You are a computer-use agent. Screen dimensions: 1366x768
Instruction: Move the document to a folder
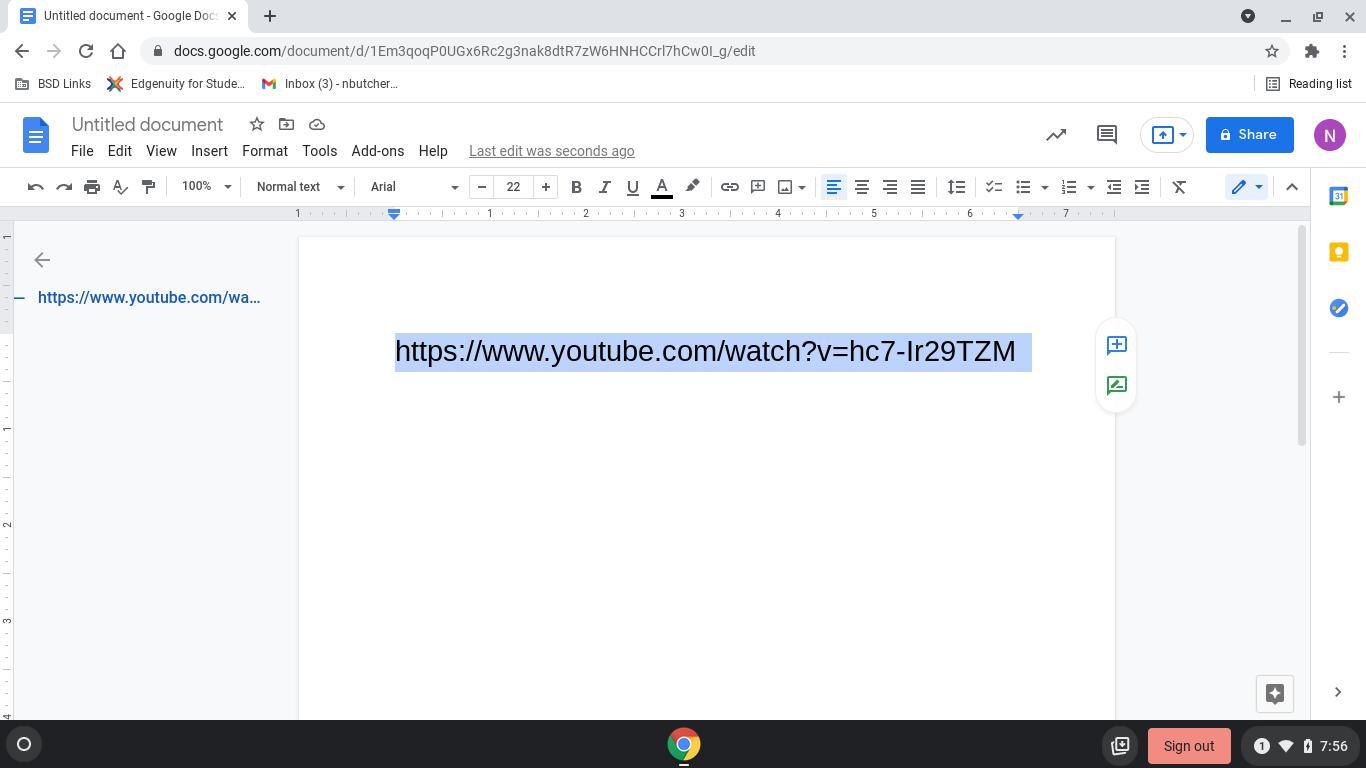(286, 124)
